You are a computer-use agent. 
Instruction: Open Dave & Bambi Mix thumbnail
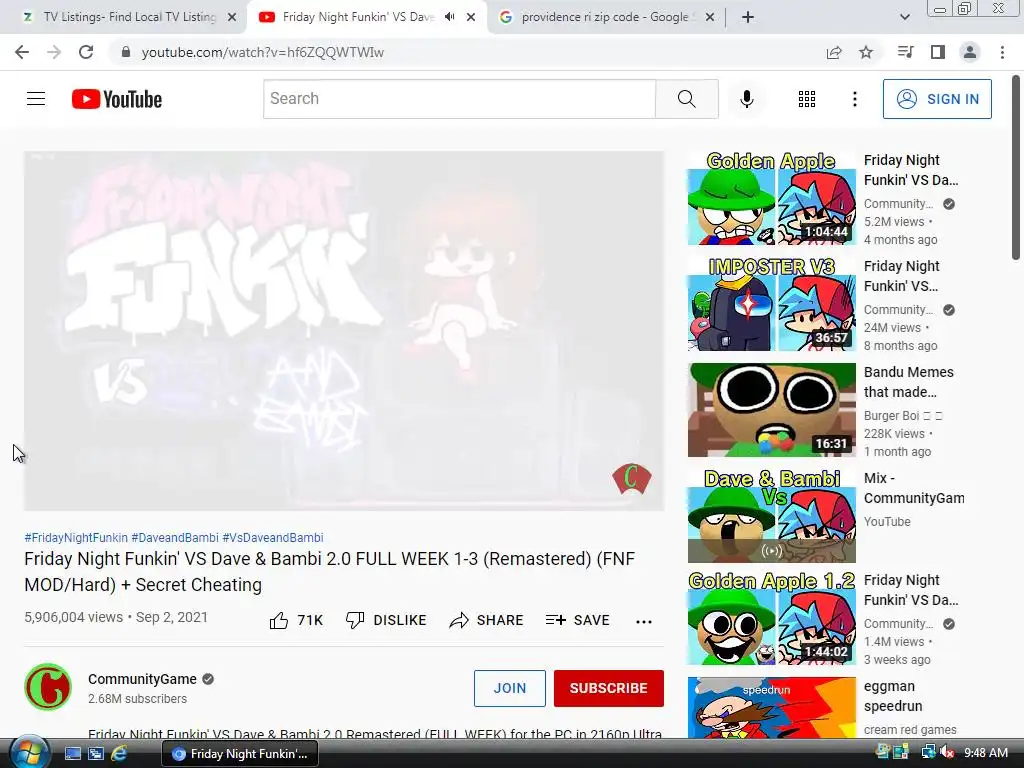click(x=771, y=516)
